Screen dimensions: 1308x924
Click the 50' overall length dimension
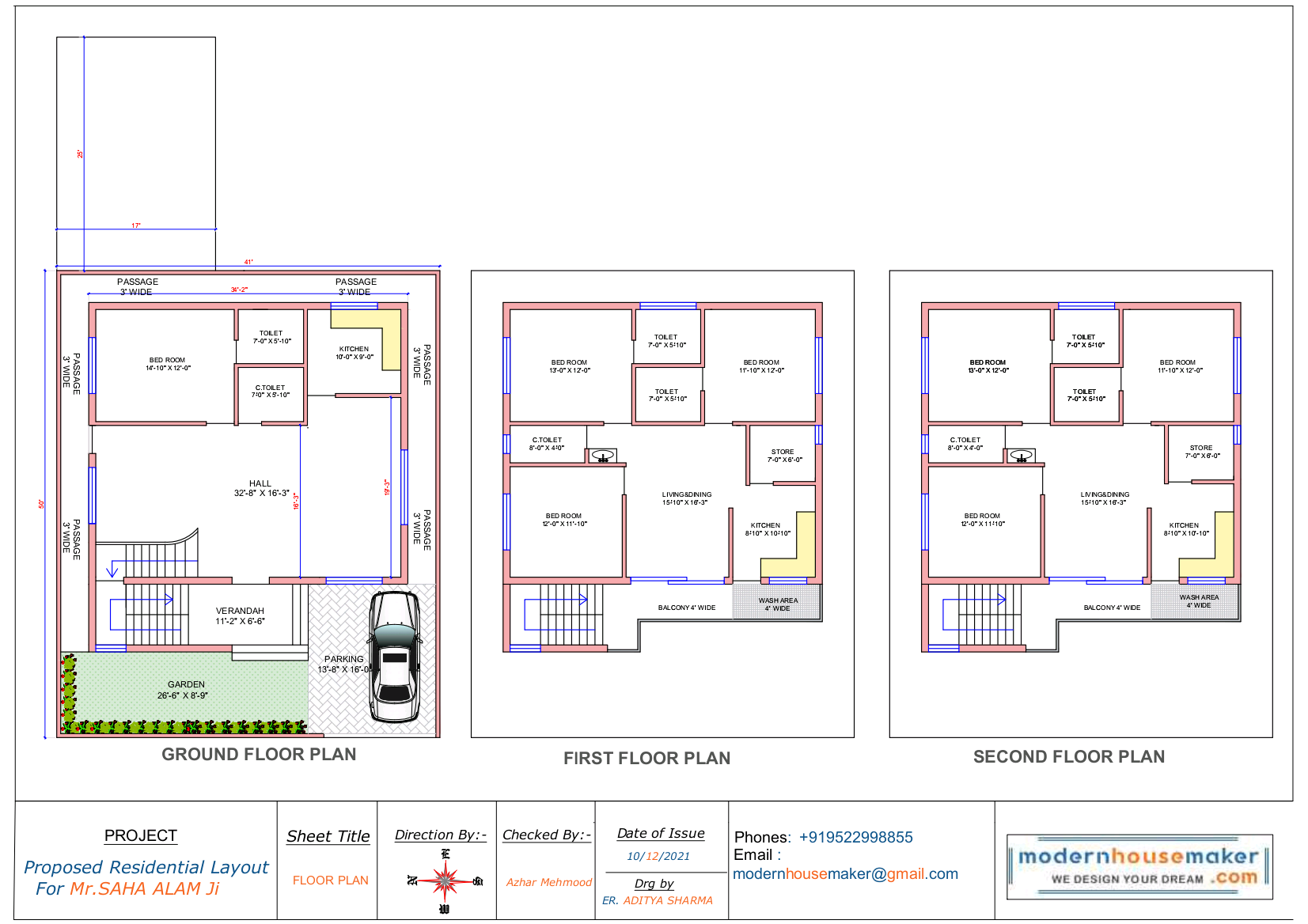coord(42,504)
